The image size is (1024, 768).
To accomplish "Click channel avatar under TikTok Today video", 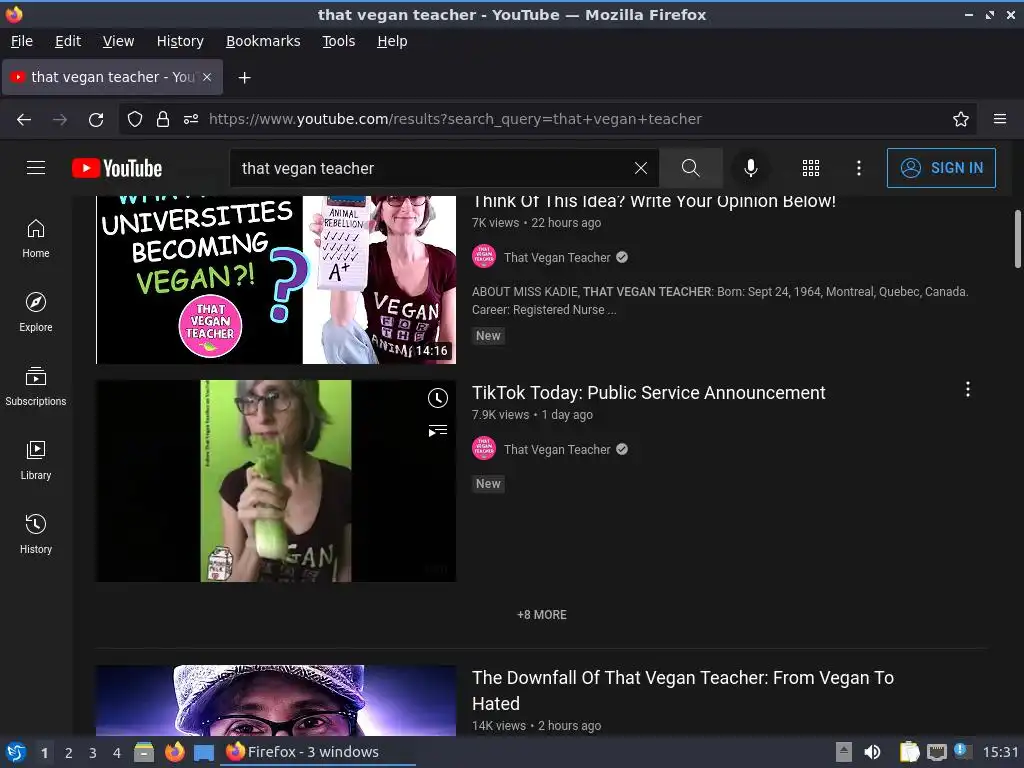I will (484, 449).
